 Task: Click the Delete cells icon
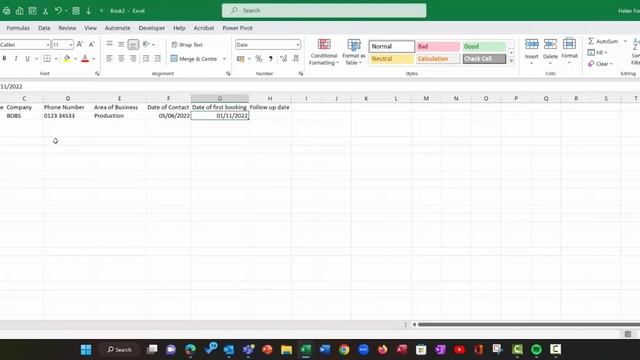point(550,44)
